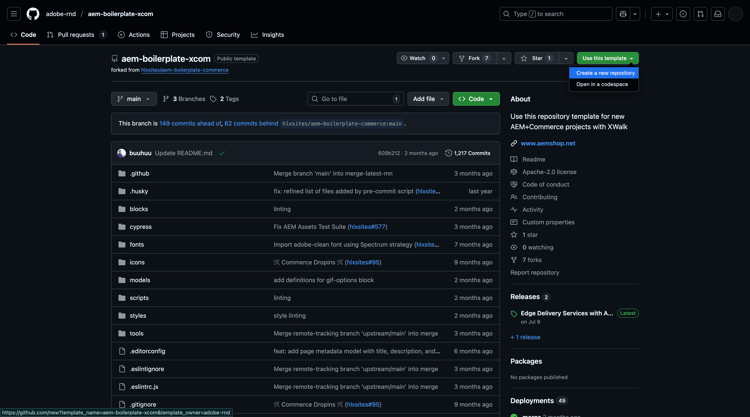
Task: Open the create new plus menu
Action: point(662,14)
